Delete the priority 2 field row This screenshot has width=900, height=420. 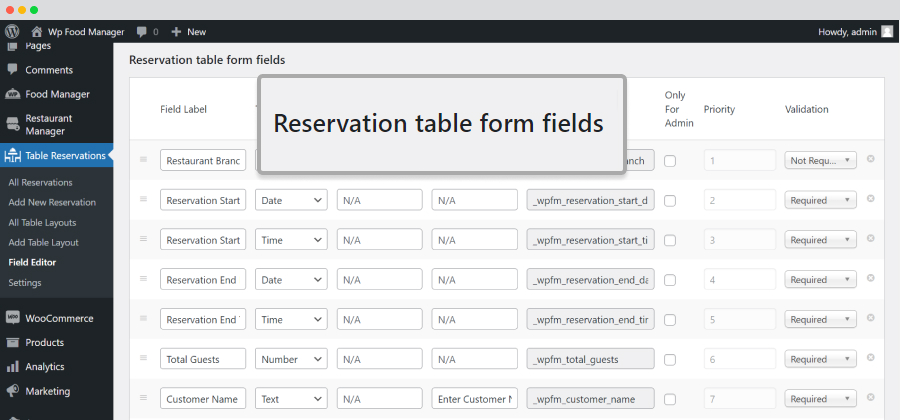(870, 199)
